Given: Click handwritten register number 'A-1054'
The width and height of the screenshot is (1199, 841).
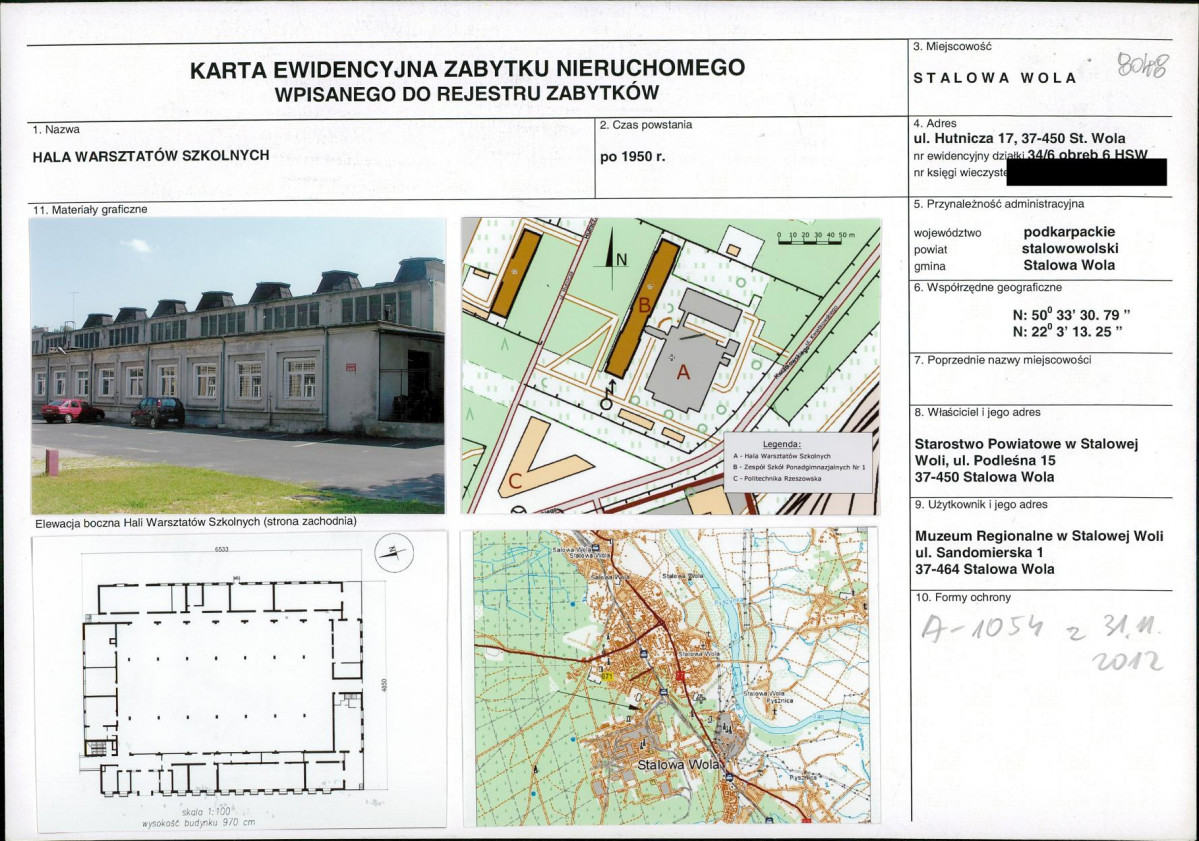Looking at the screenshot, I should click(x=982, y=629).
